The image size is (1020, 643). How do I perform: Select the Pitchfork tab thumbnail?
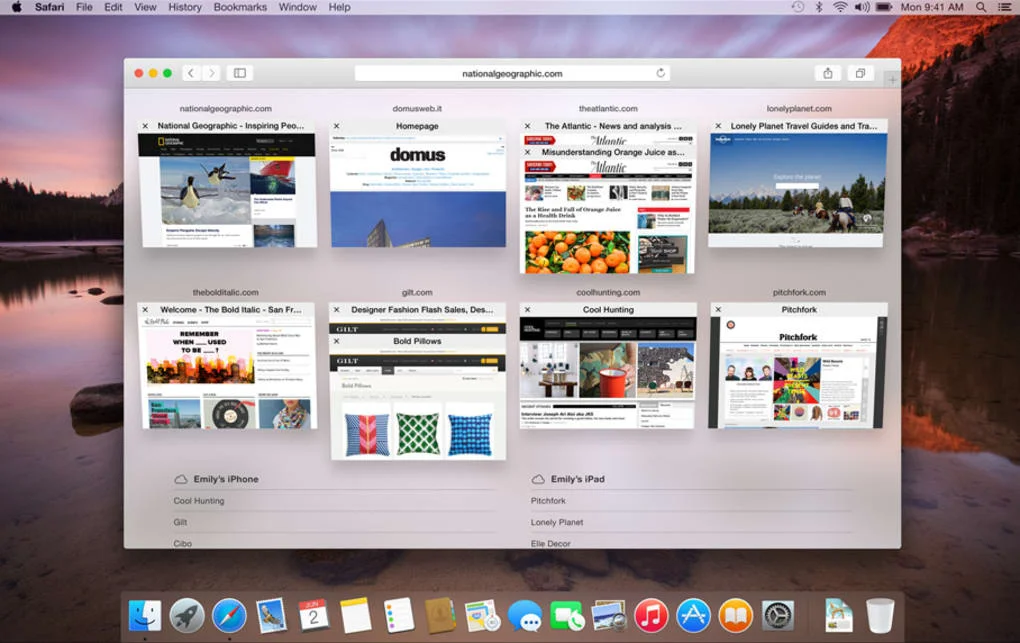point(798,366)
